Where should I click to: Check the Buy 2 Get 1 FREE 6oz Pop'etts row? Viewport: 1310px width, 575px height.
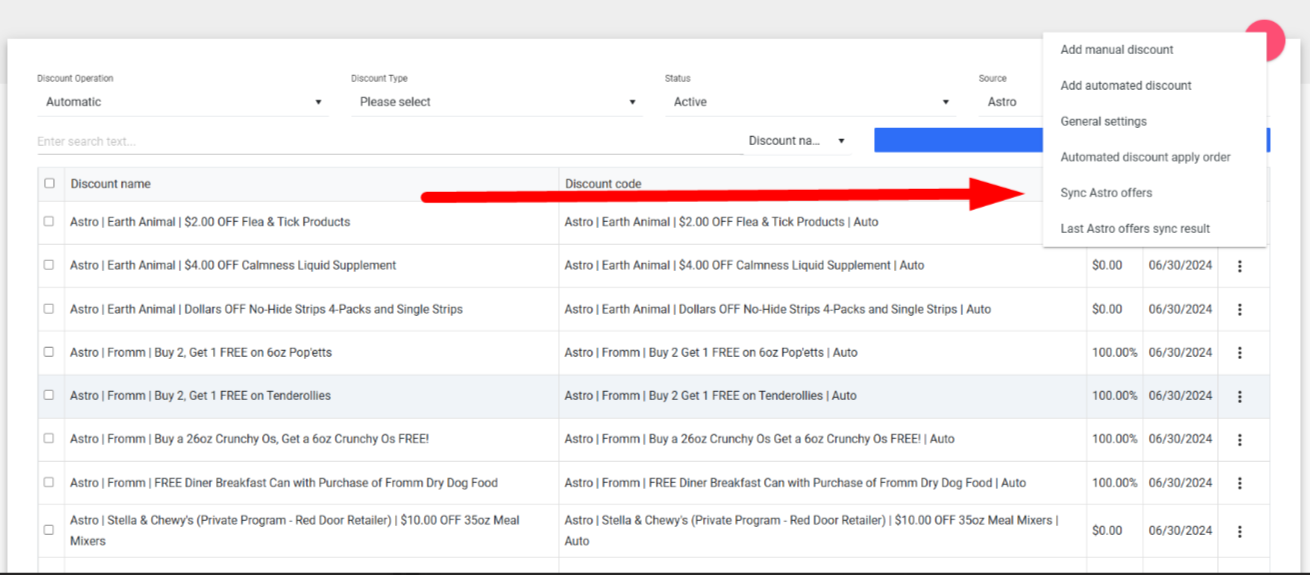(x=49, y=352)
